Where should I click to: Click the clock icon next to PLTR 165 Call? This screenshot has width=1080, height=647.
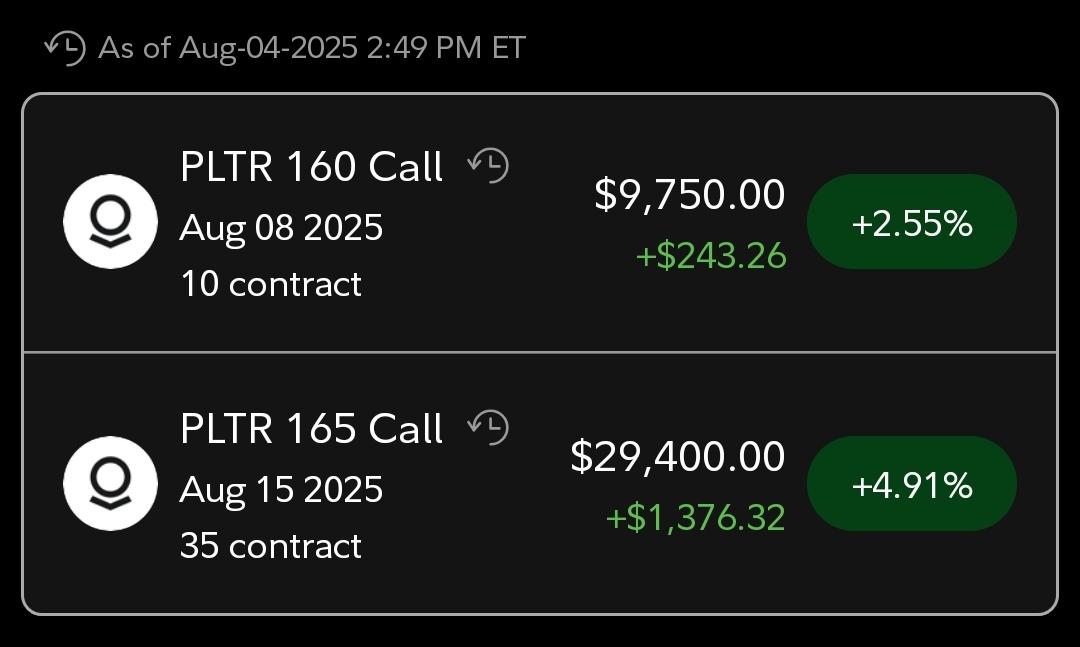pyautogui.click(x=488, y=427)
